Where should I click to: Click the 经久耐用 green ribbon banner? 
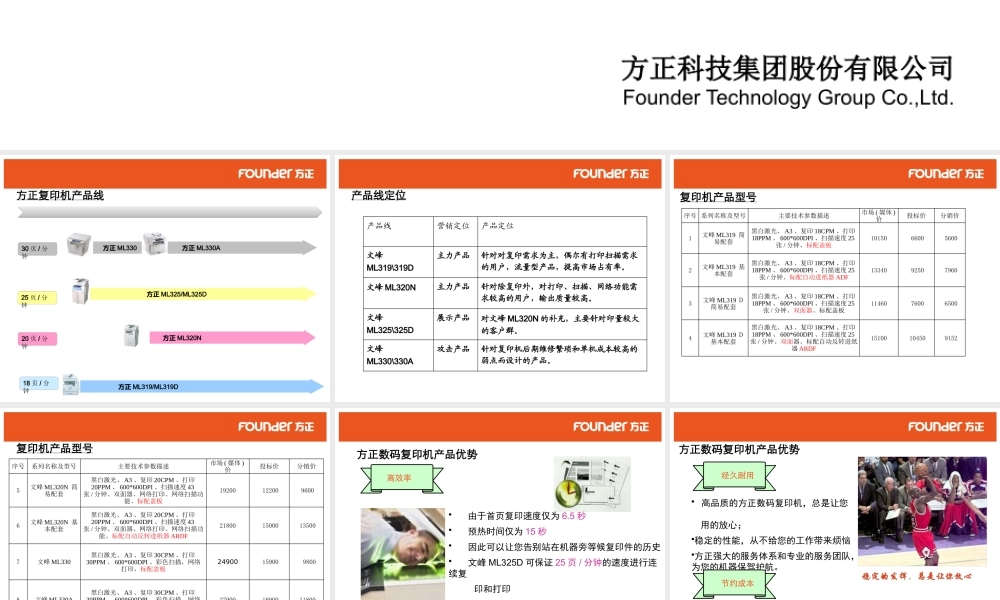[x=735, y=476]
